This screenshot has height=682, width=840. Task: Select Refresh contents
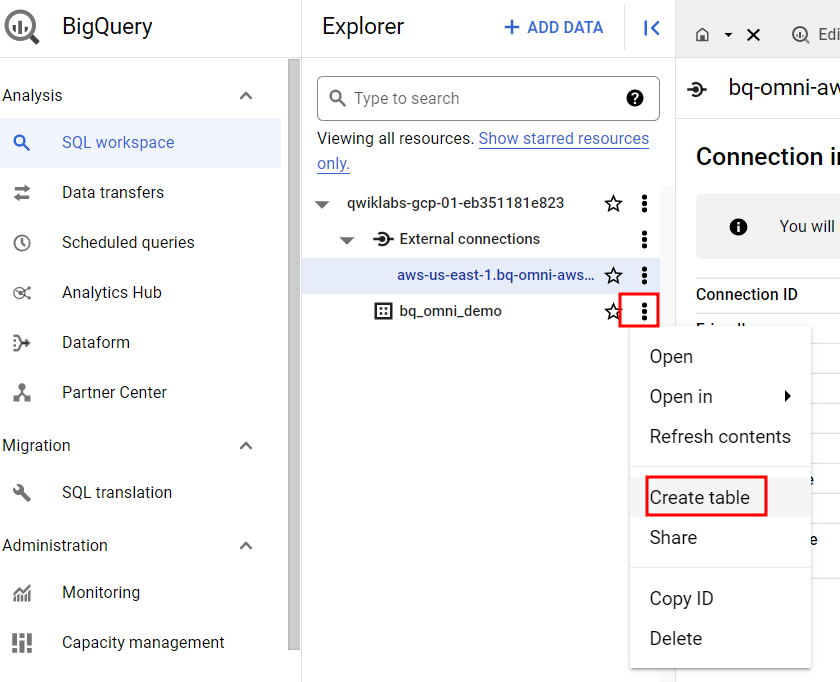[721, 437]
